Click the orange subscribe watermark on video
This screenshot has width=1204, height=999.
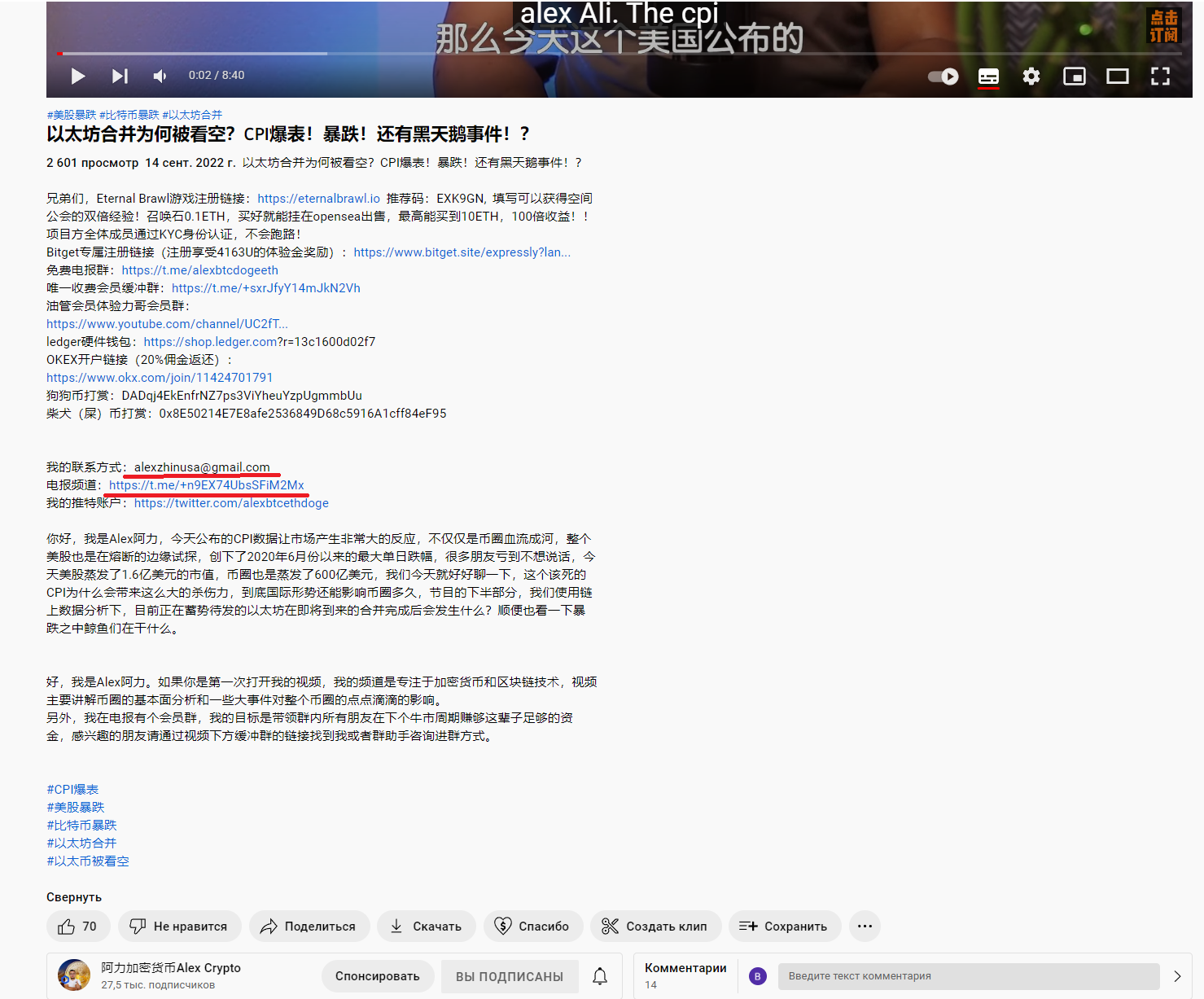point(1163,25)
